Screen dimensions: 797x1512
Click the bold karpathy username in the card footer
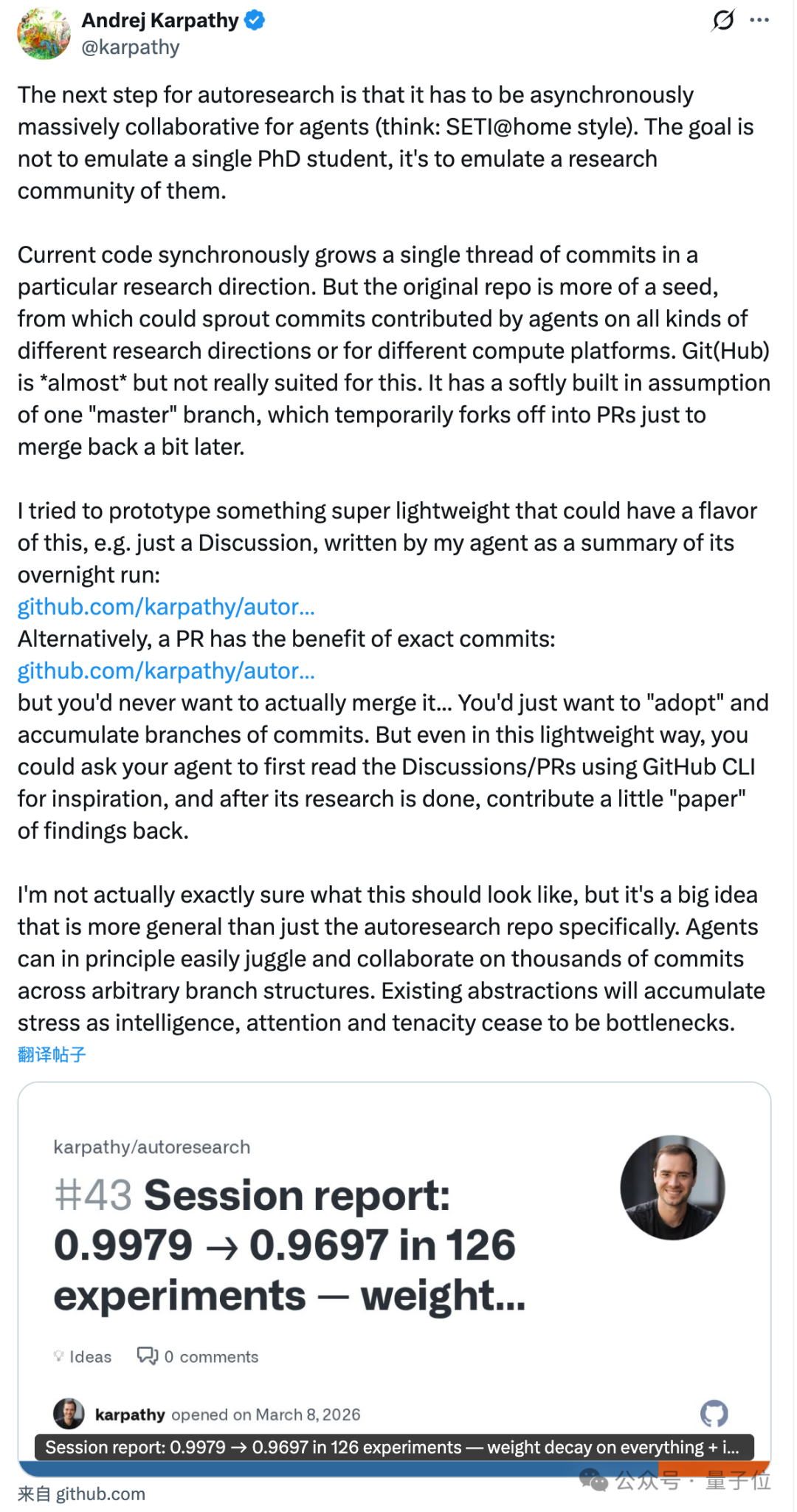pos(130,1415)
